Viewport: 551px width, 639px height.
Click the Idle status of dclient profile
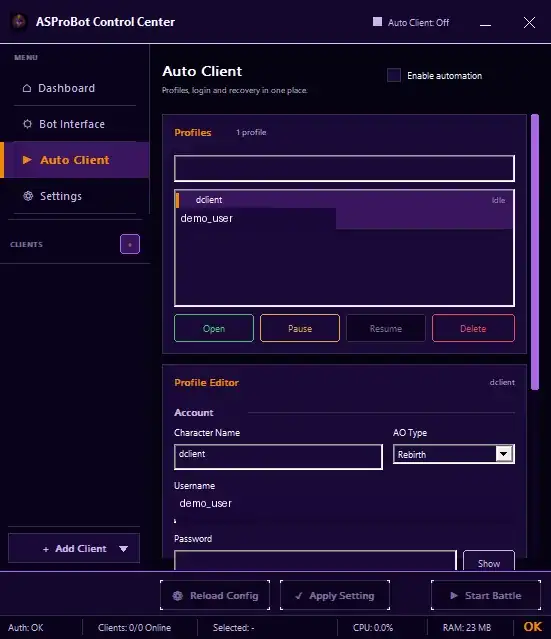[x=498, y=200]
